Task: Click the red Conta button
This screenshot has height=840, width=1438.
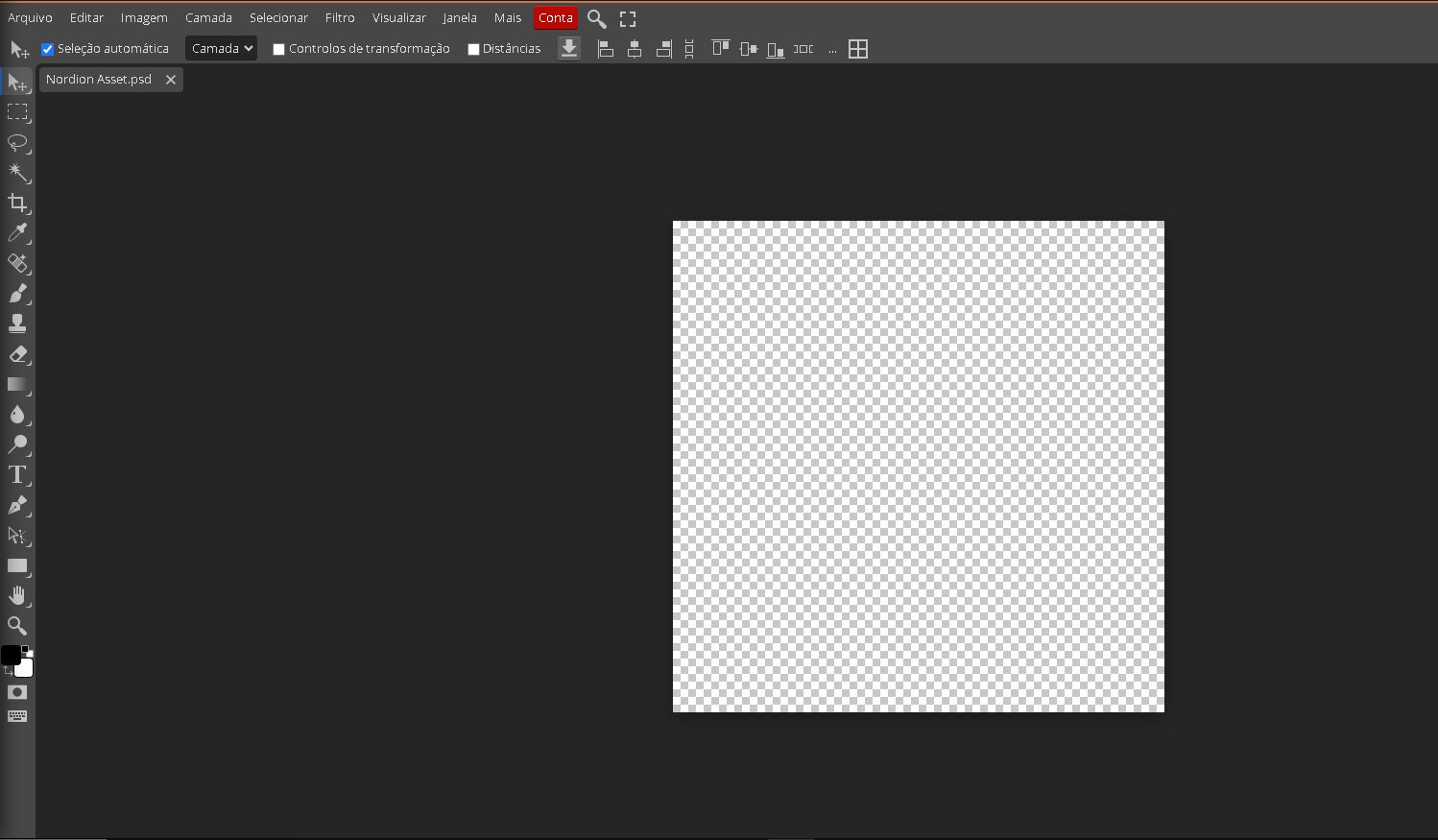Action: click(x=556, y=18)
